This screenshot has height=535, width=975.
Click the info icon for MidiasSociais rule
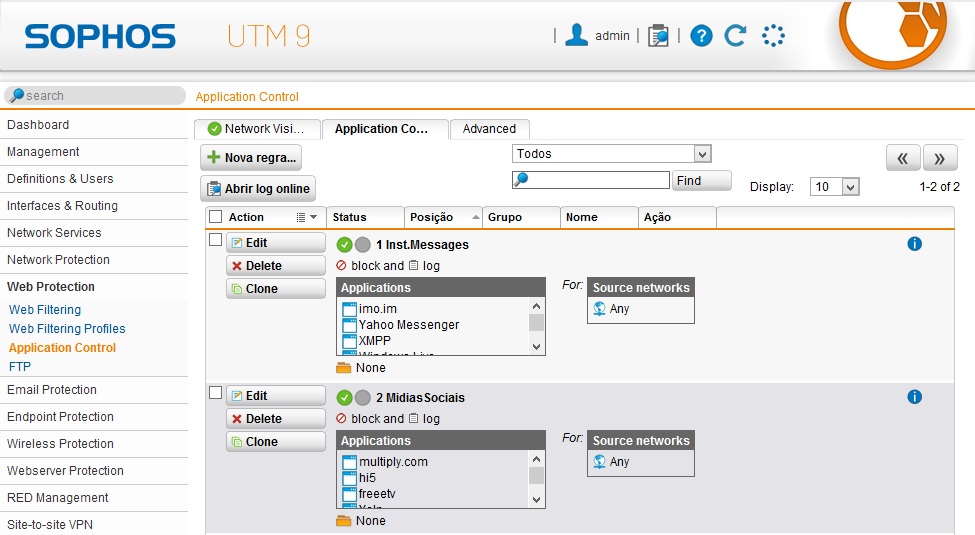(x=914, y=397)
